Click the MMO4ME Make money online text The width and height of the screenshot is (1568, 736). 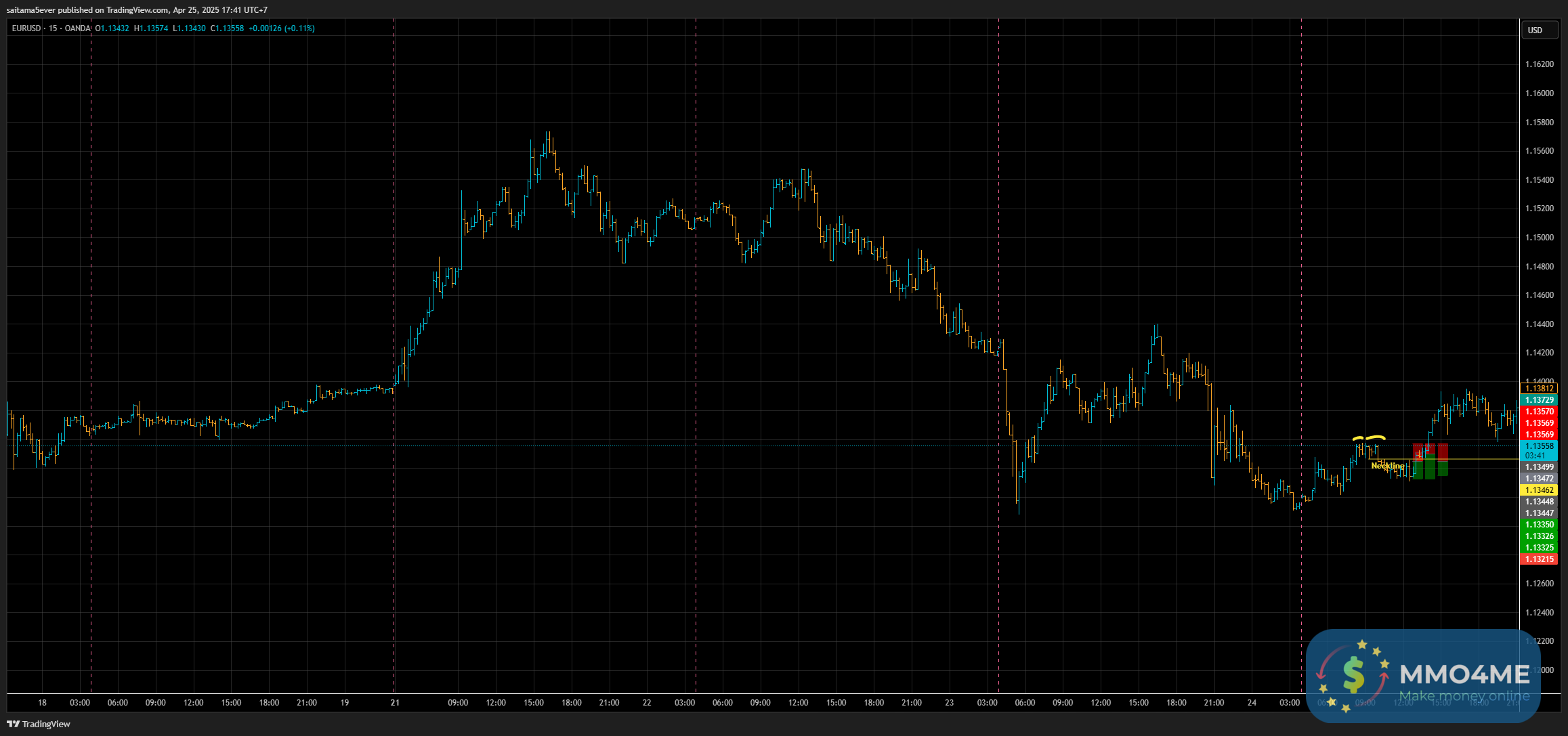(1464, 696)
